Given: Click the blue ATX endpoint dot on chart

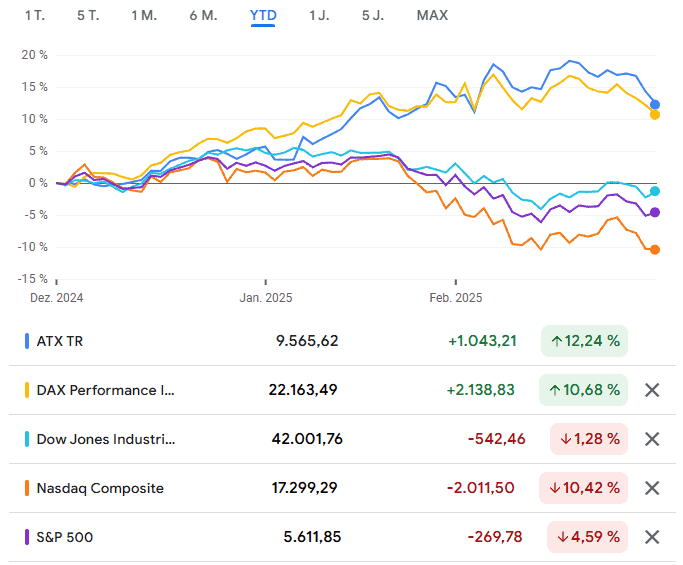Looking at the screenshot, I should (x=655, y=105).
